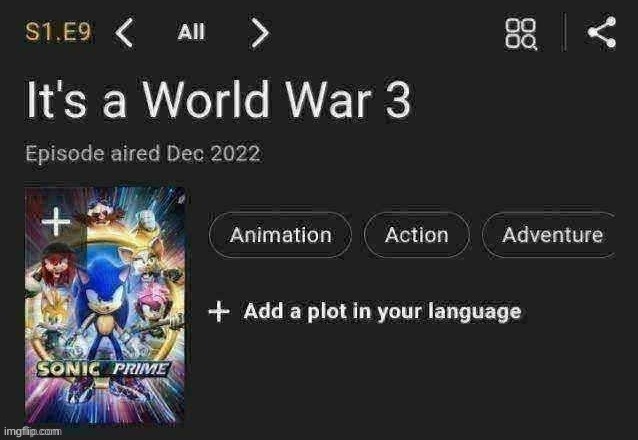Add Sonic Prime to watchlist via poster plus
The height and width of the screenshot is (440, 638).
(56, 221)
